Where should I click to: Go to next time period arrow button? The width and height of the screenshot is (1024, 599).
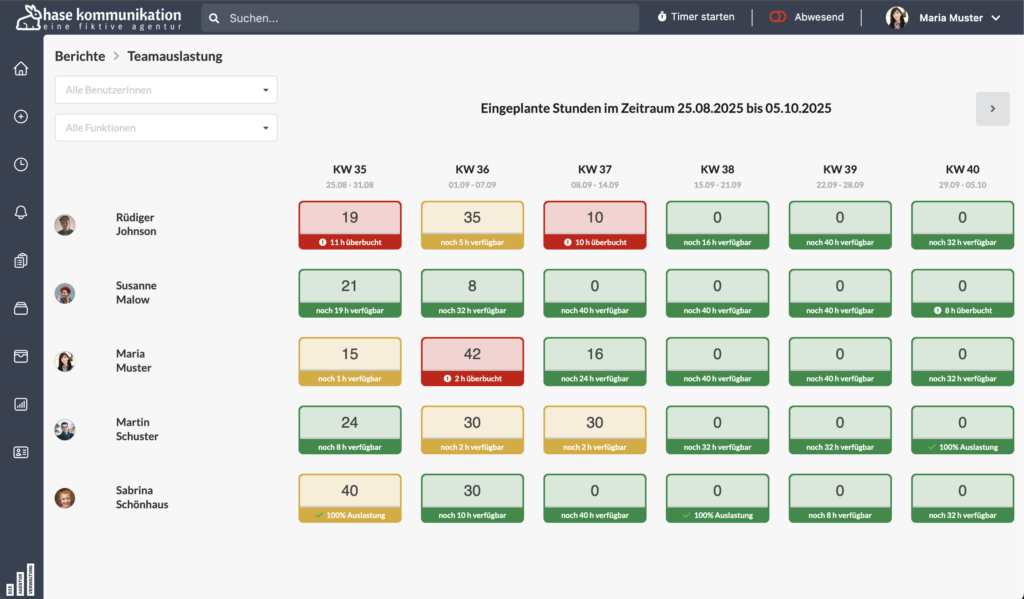(x=992, y=108)
